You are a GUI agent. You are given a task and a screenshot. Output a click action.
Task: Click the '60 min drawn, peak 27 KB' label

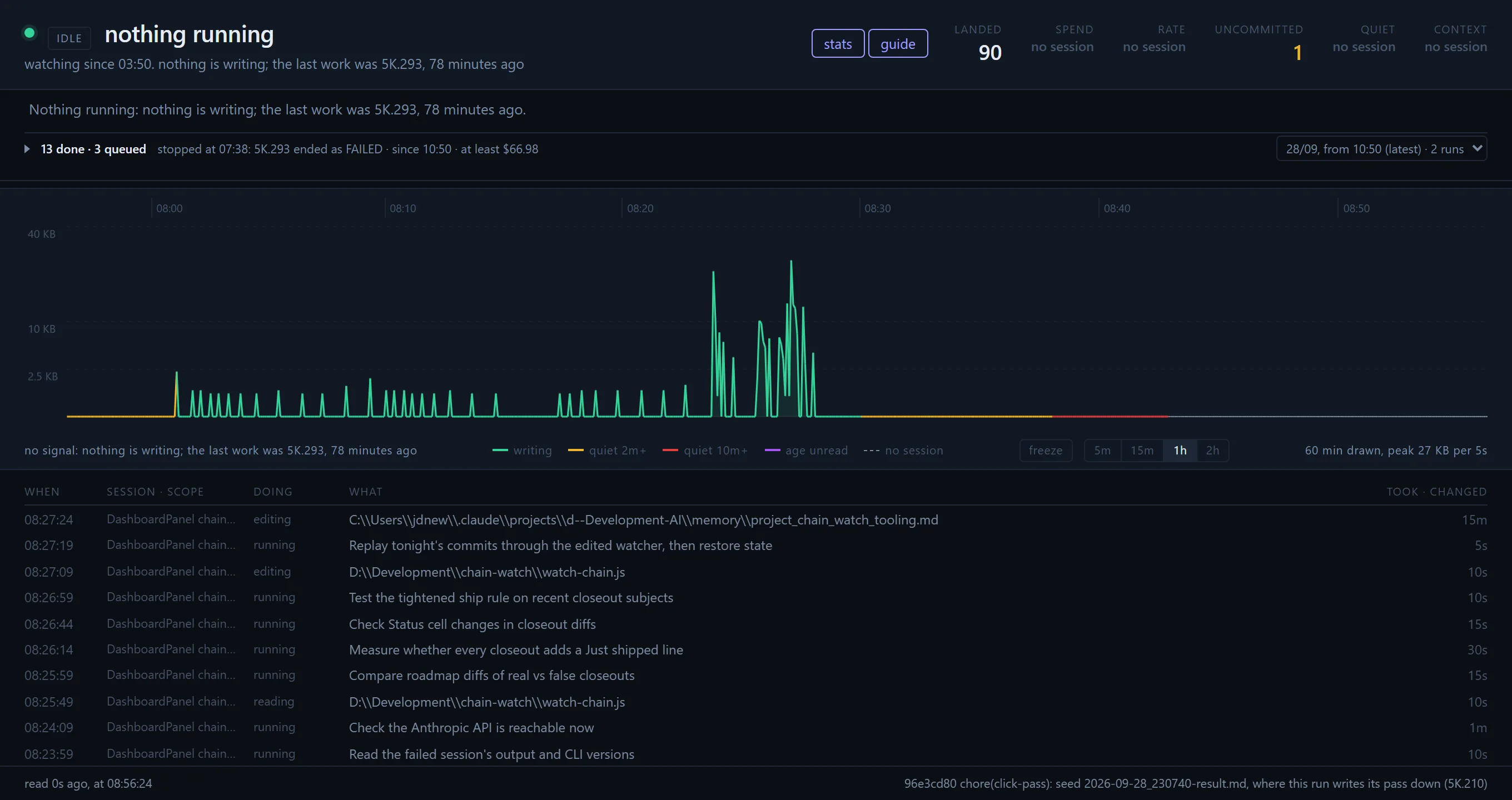point(1396,451)
